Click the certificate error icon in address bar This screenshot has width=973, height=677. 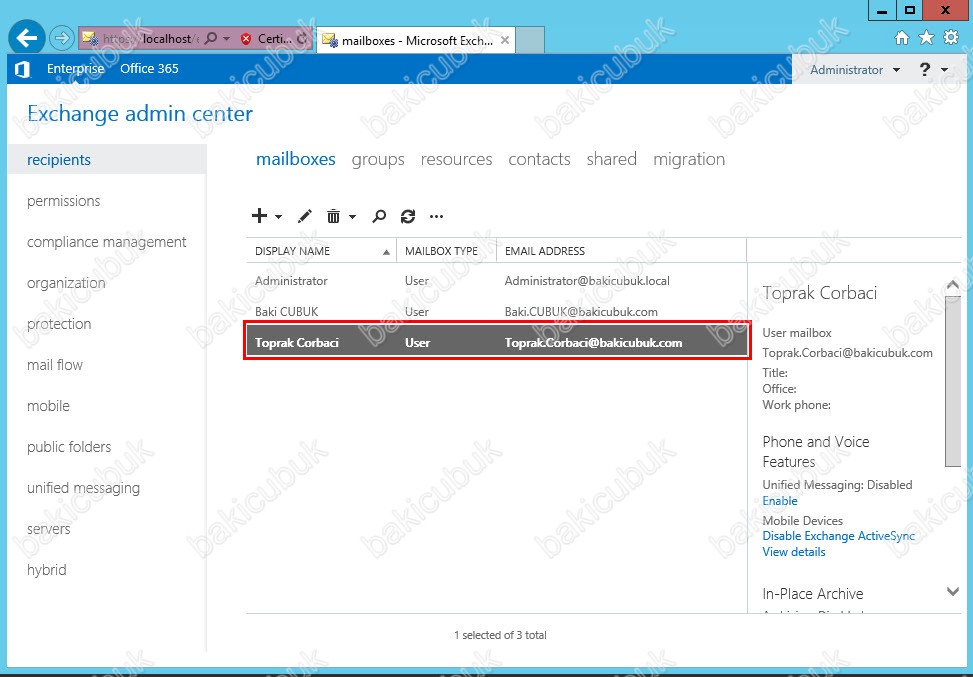point(246,38)
